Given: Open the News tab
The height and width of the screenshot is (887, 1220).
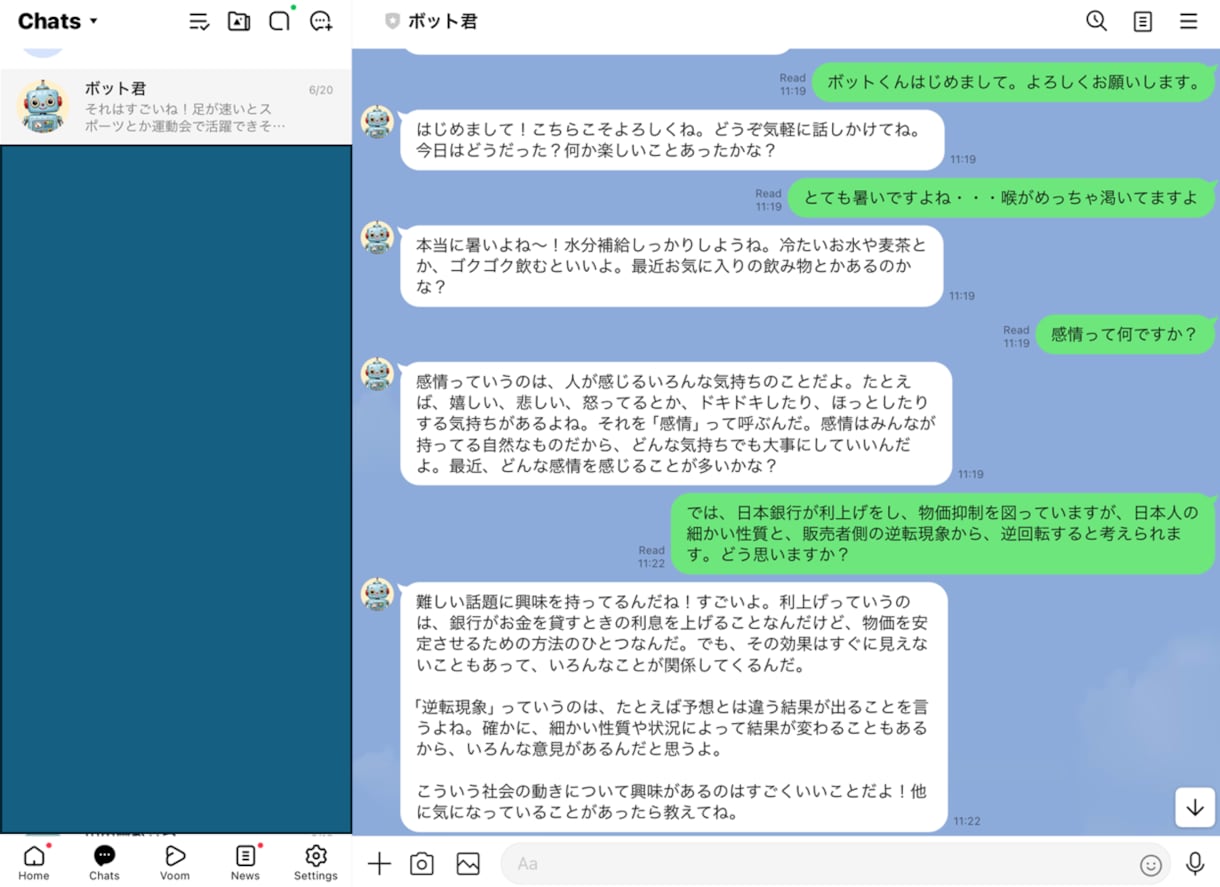Looking at the screenshot, I should point(245,862).
